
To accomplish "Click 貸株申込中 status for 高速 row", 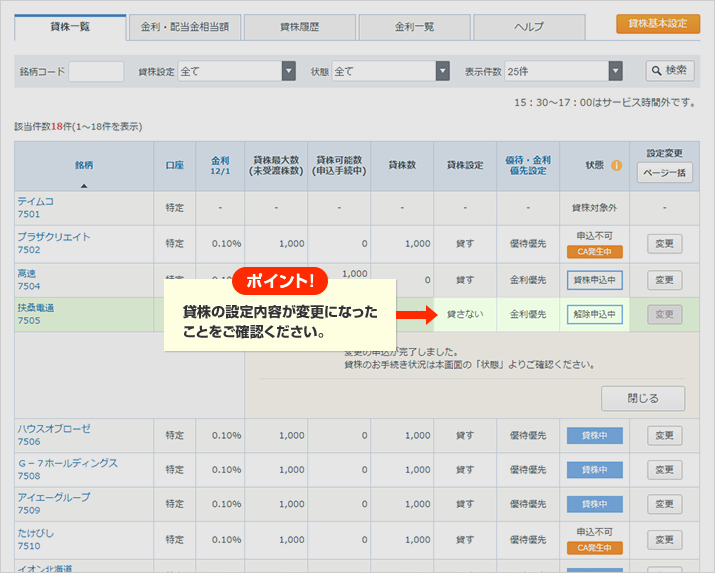I will click(x=594, y=280).
